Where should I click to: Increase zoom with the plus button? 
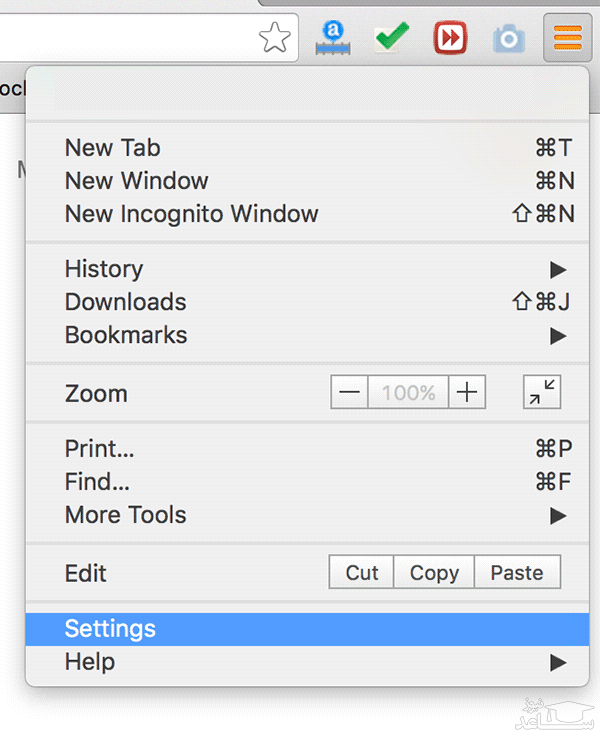[466, 393]
